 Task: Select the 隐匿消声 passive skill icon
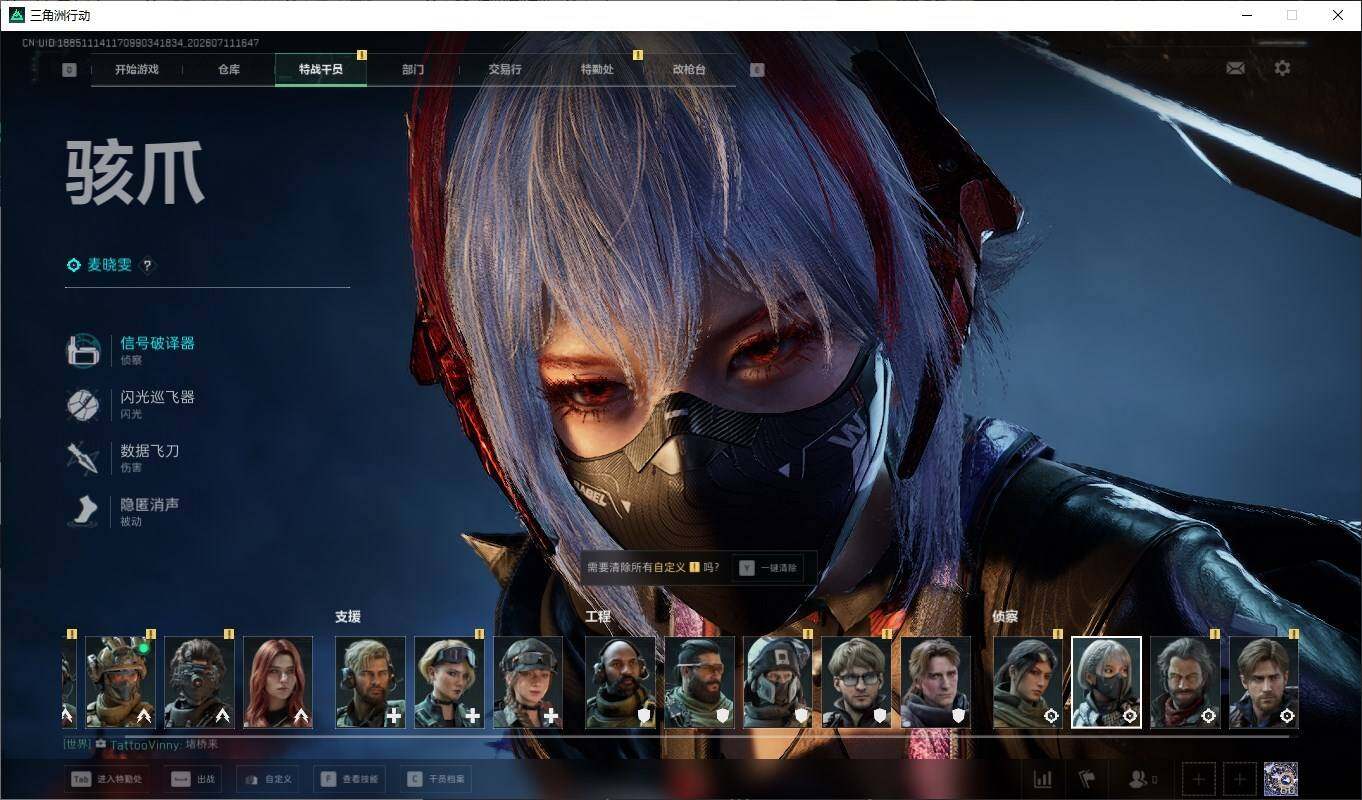tap(83, 512)
